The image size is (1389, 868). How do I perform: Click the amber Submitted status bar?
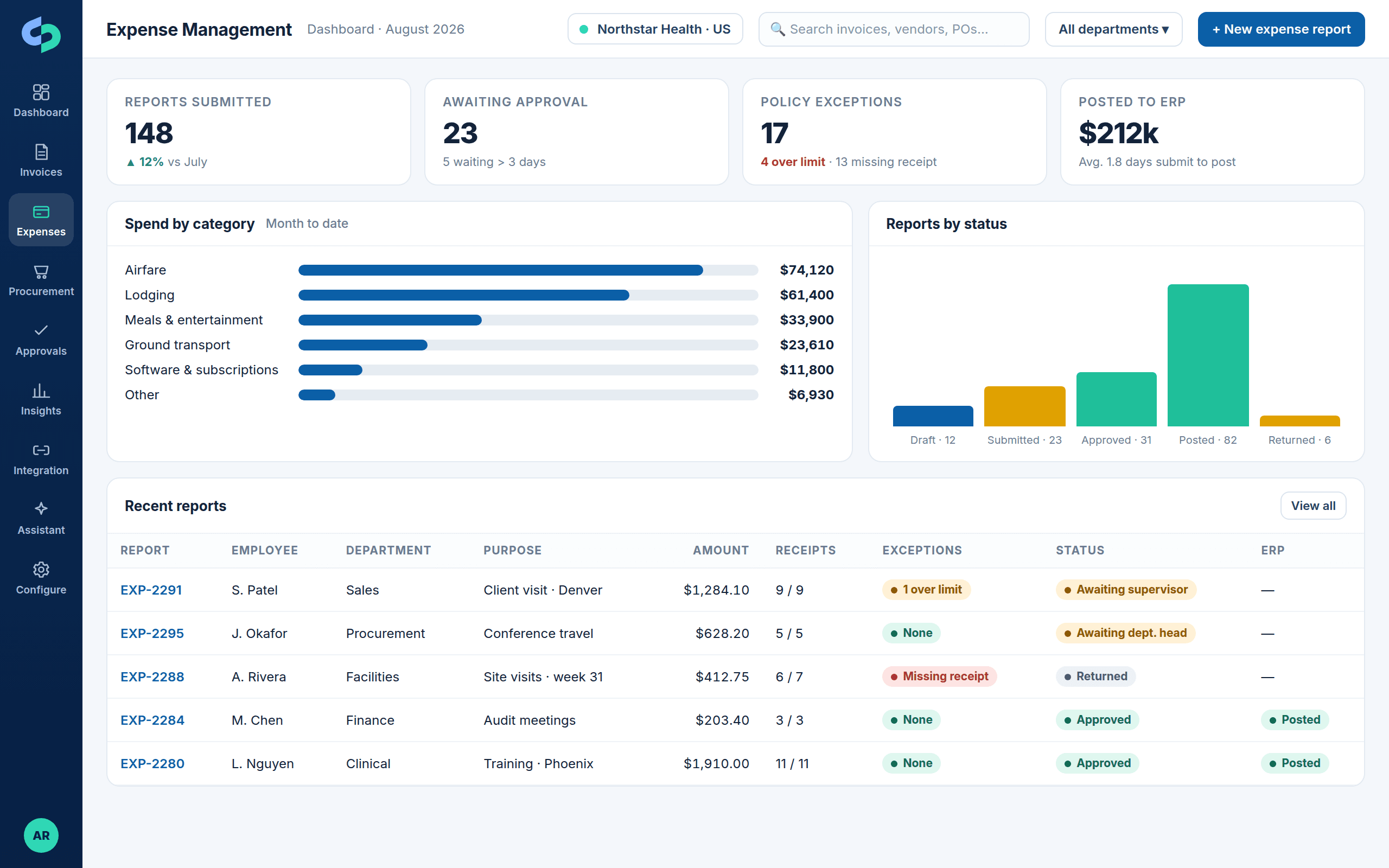[x=1024, y=406]
